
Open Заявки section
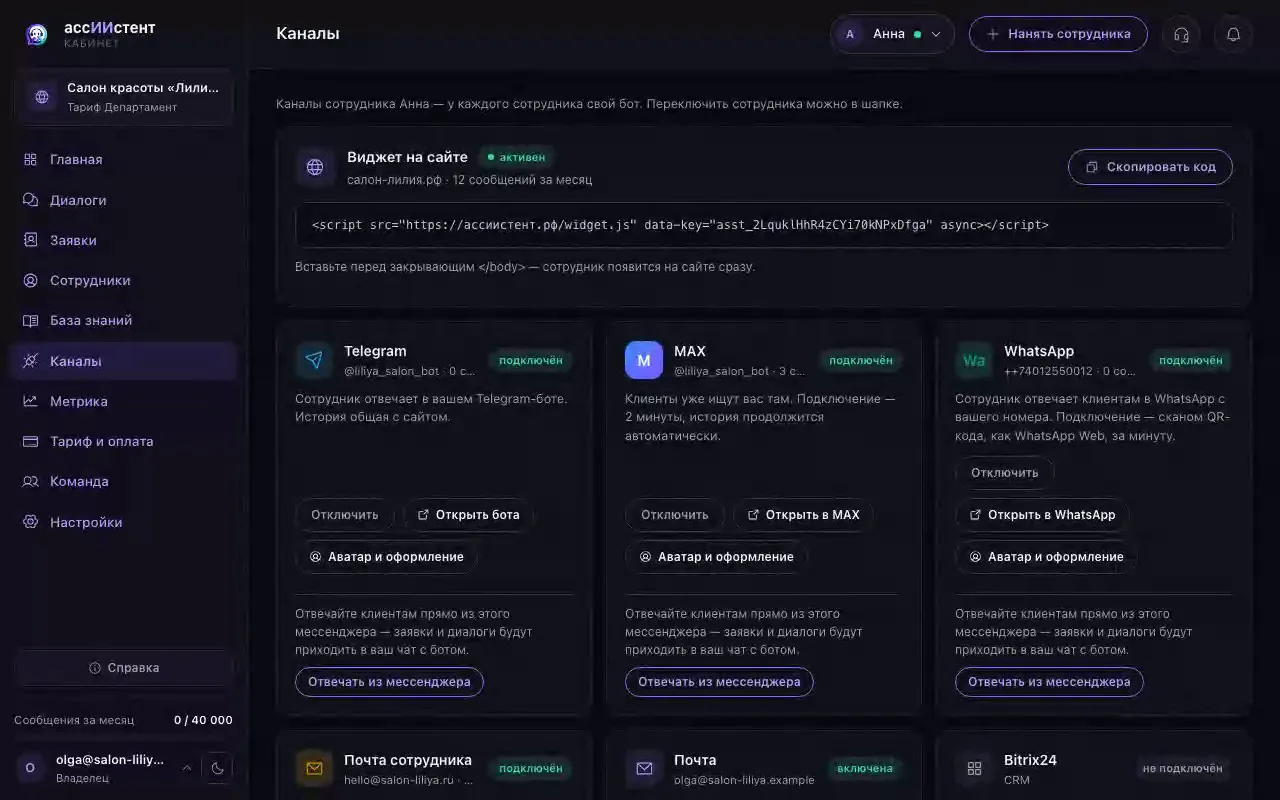(124, 240)
